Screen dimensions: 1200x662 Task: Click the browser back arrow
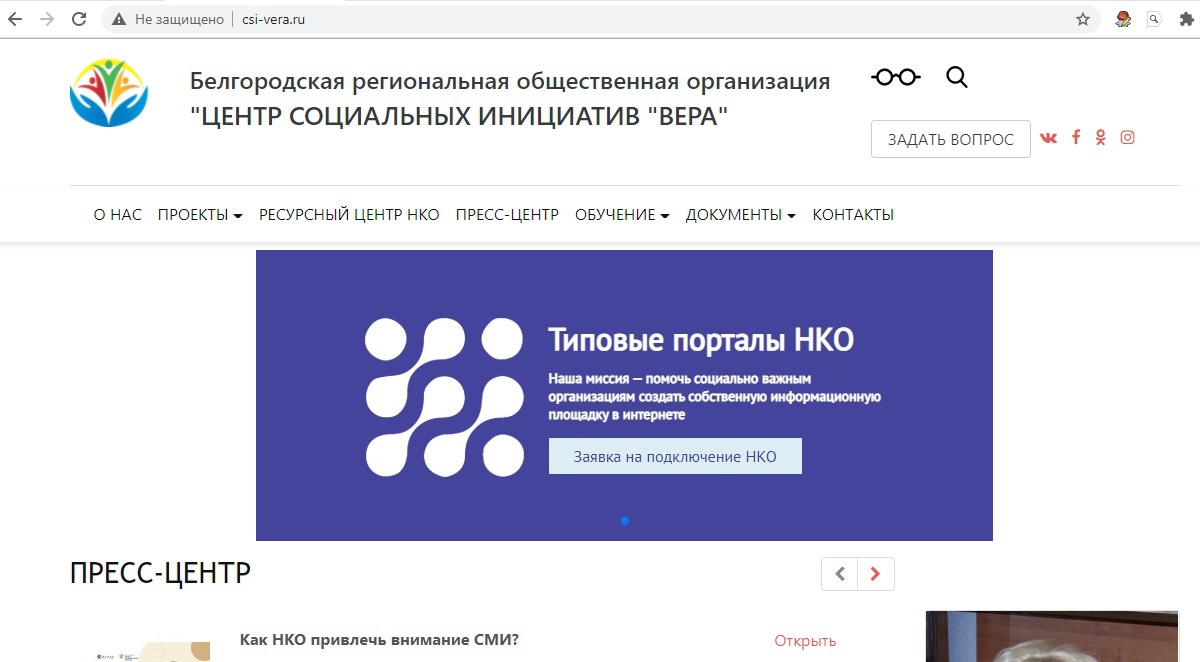click(x=15, y=19)
